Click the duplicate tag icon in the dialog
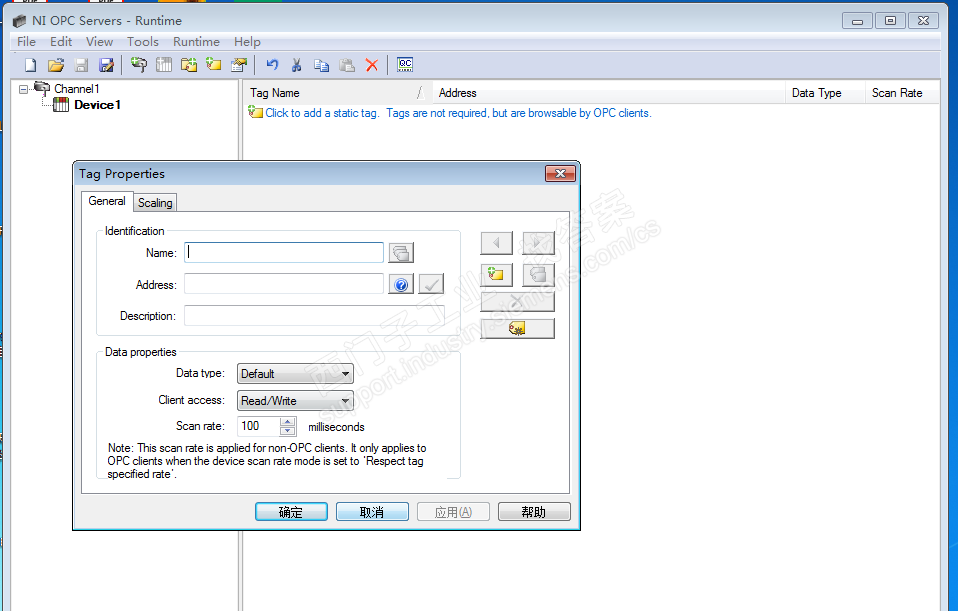The height and width of the screenshot is (611, 958). point(538,275)
